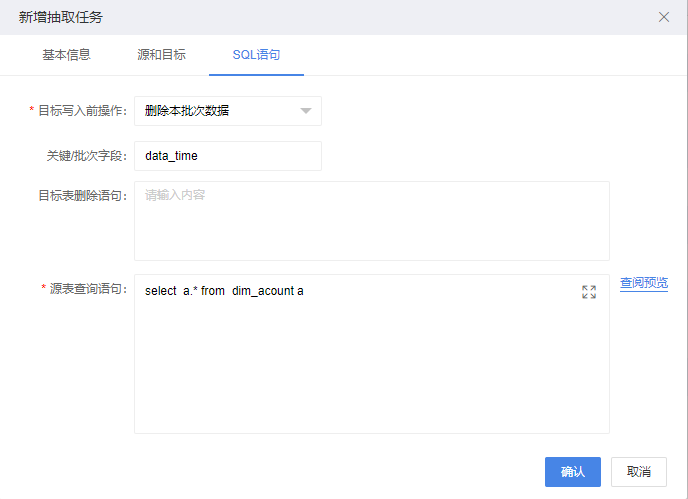688x499 pixels.
Task: Focus the data_time key field input
Action: pyautogui.click(x=228, y=156)
